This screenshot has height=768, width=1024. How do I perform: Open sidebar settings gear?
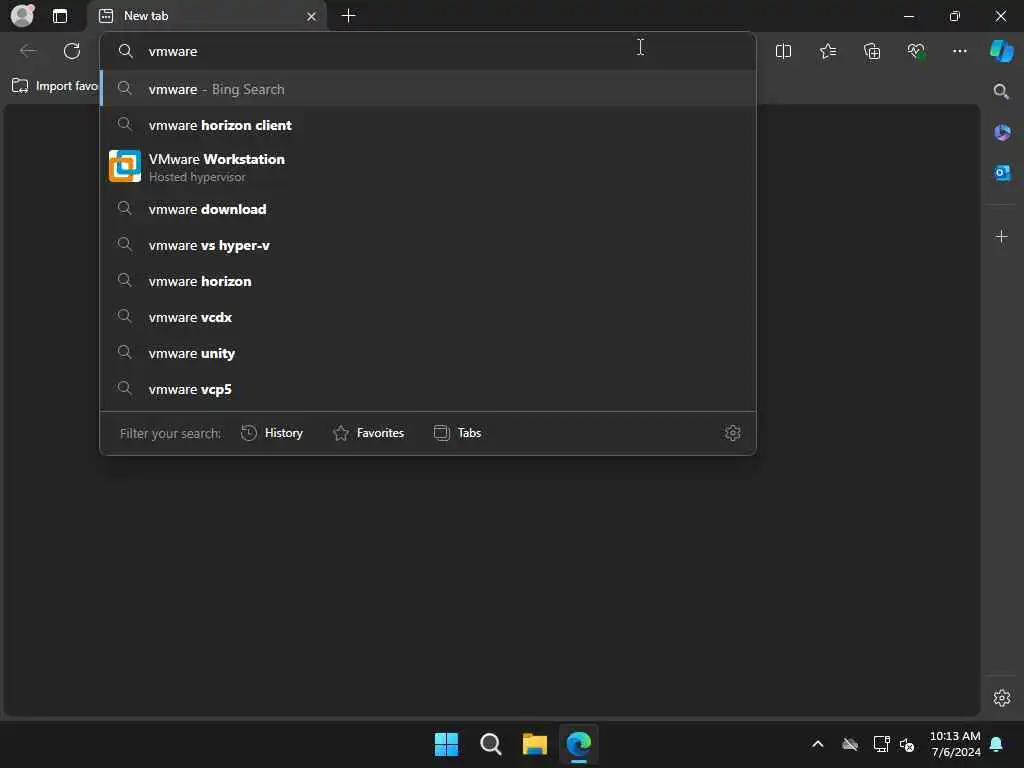(1002, 698)
